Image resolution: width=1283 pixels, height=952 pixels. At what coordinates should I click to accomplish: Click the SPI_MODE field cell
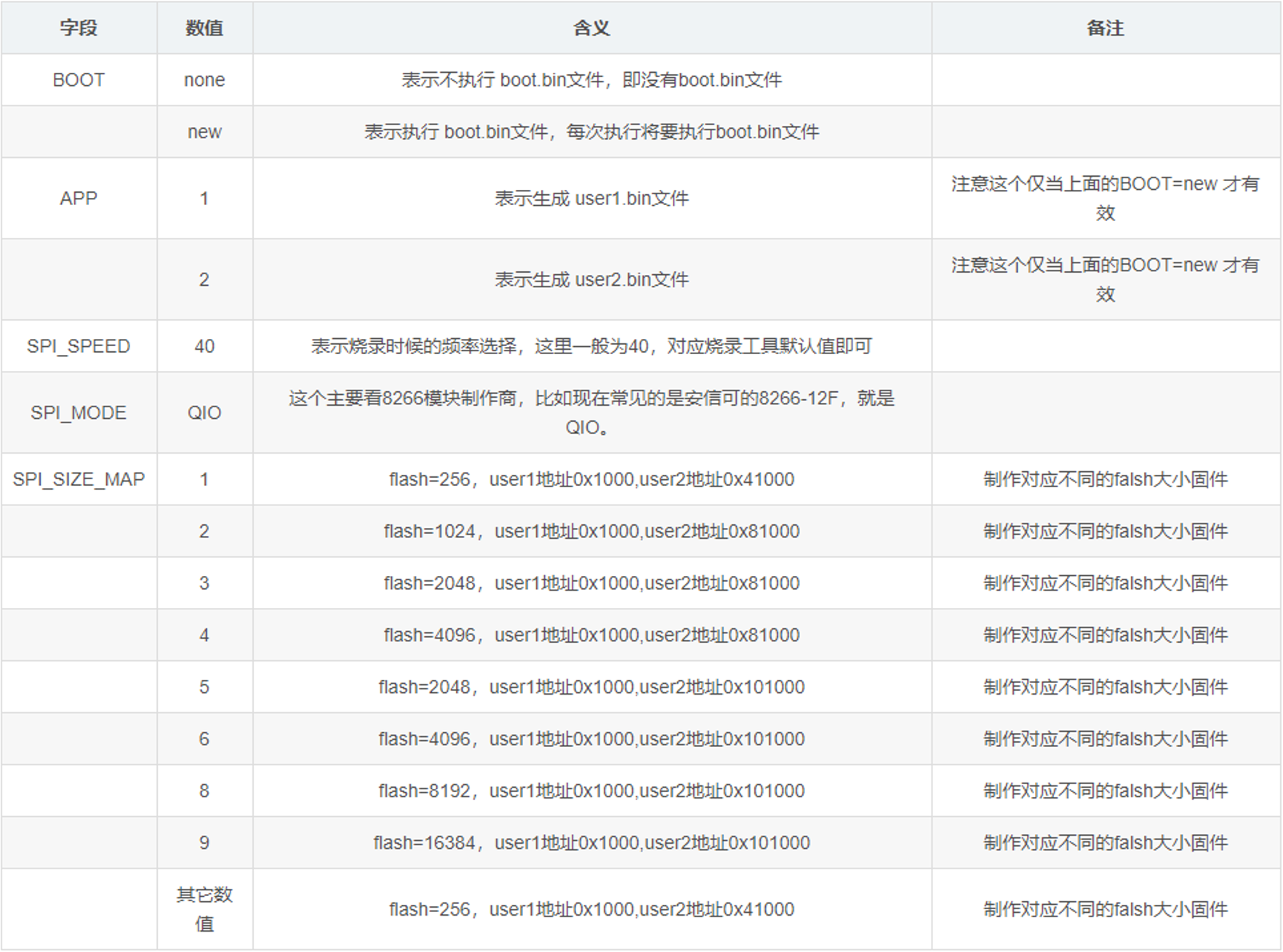[x=79, y=412]
